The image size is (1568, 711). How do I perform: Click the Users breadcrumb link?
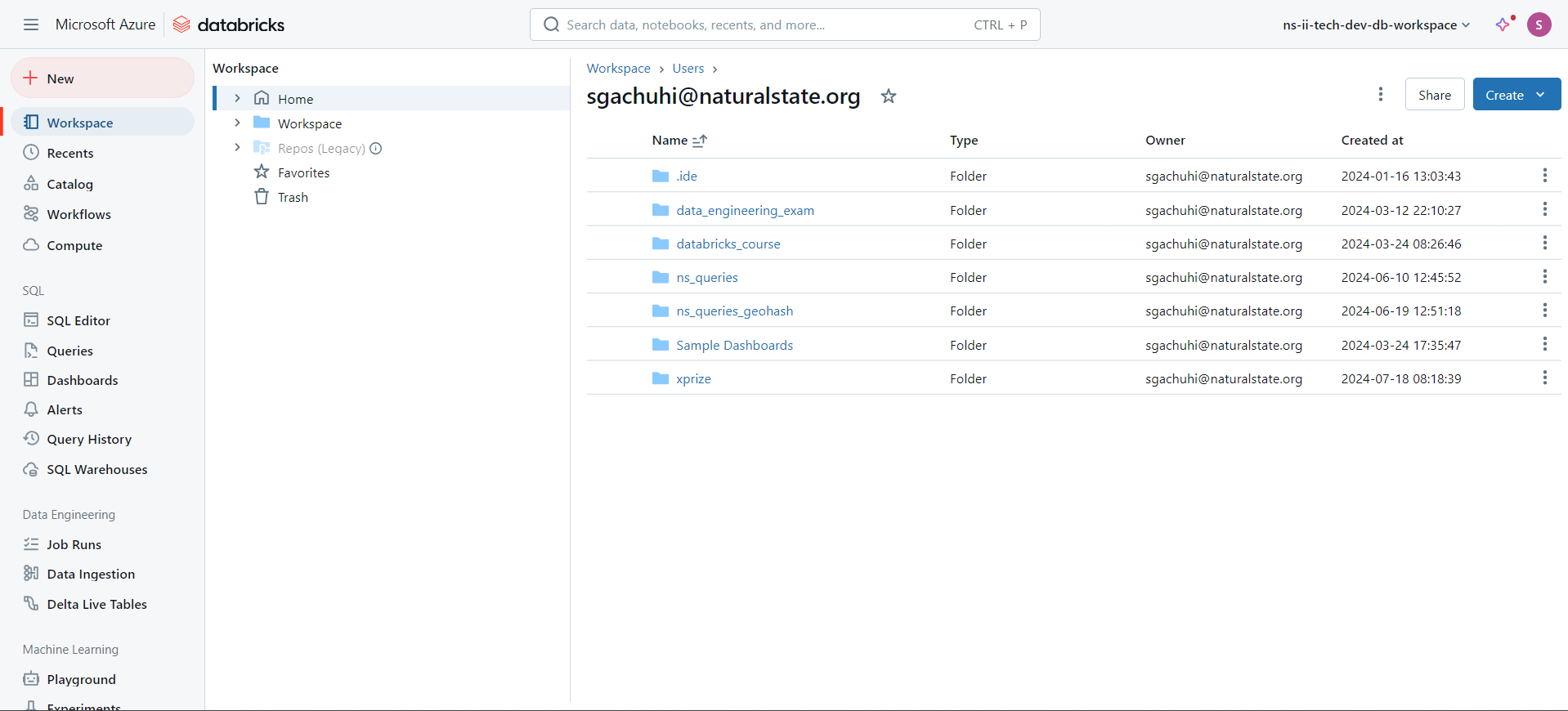(x=688, y=69)
